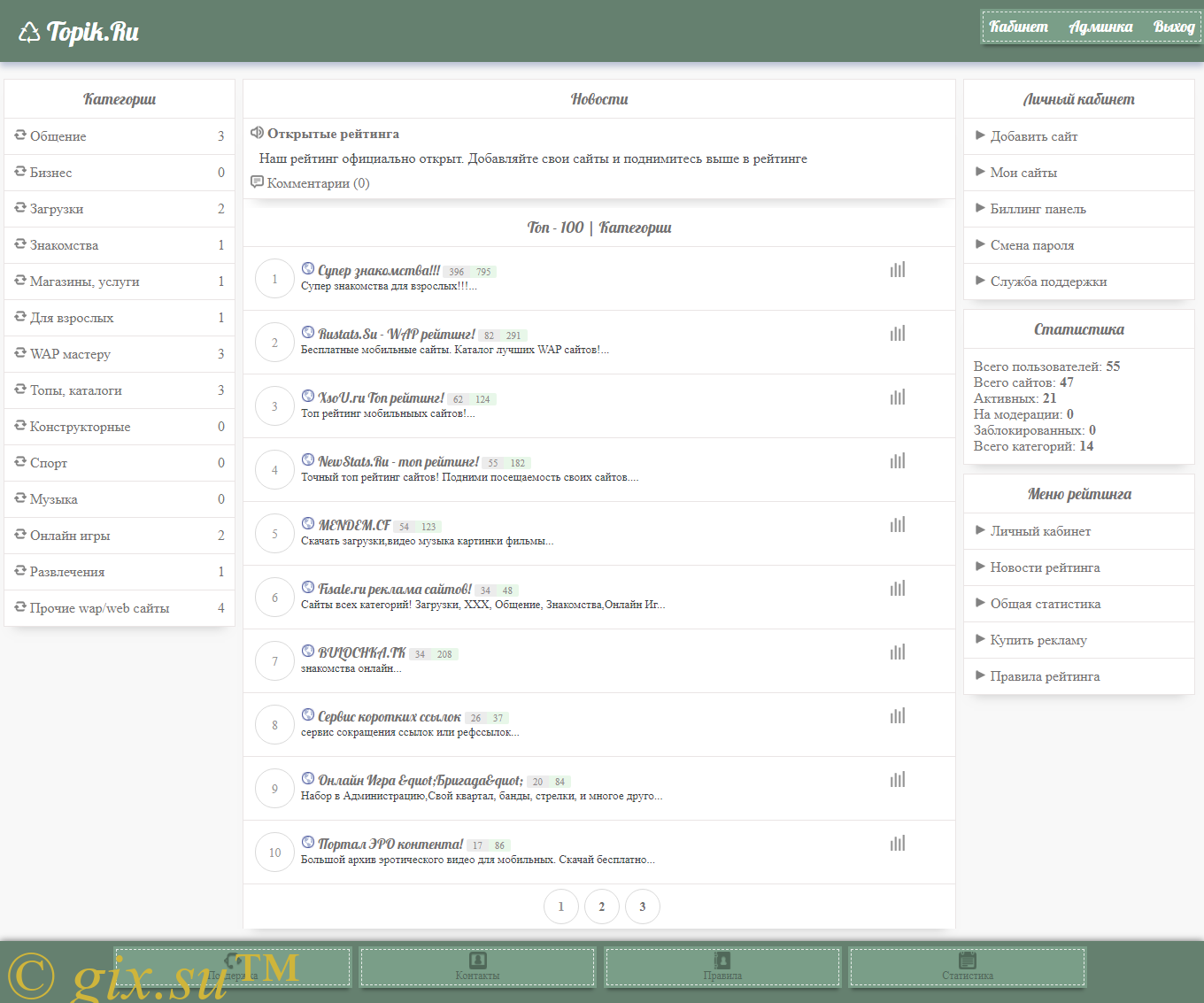Open statistics icon for Онлайн Игра Бригада
This screenshot has width=1204, height=1003.
[x=898, y=779]
